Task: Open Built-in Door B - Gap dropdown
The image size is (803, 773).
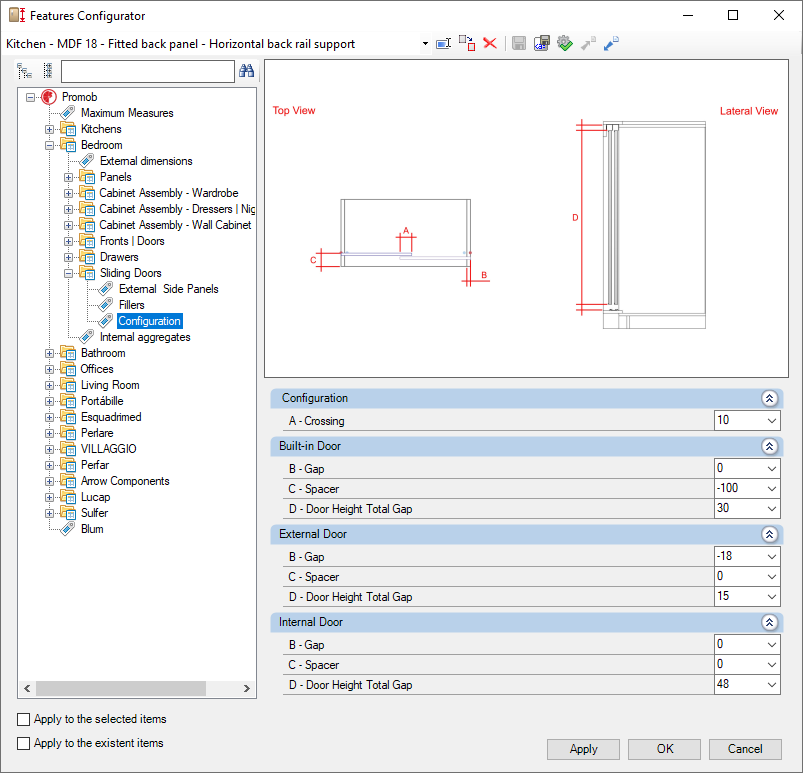Action: 772,468
